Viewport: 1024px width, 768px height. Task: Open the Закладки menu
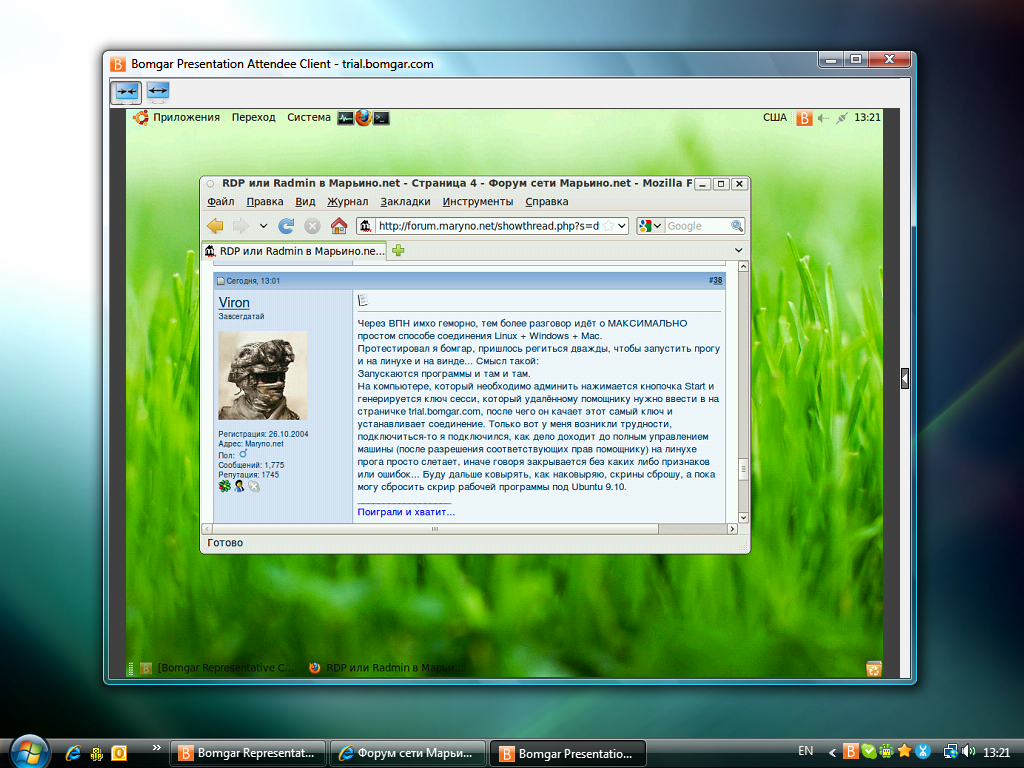coord(405,202)
